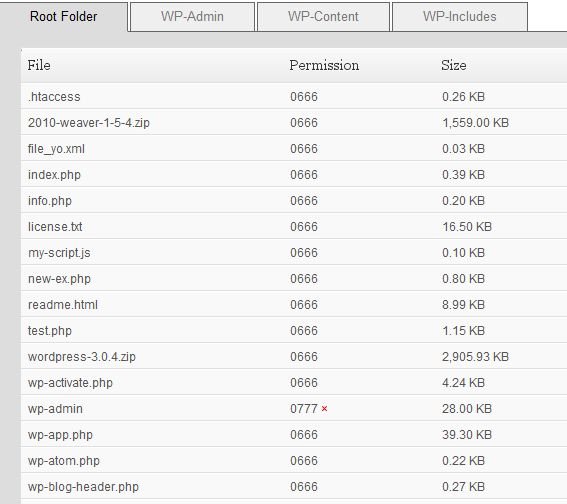Select the WP-Includes tab
Screen dimensions: 567x504
pos(460,17)
